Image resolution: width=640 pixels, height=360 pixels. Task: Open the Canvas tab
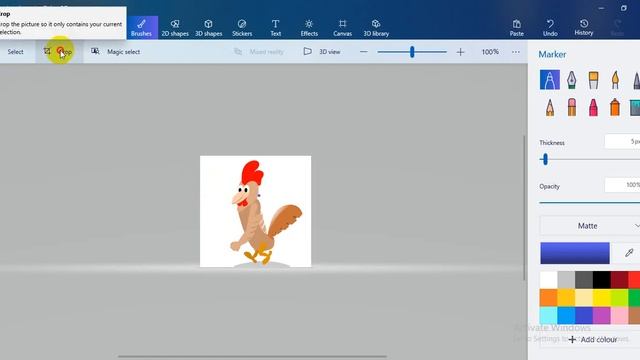(x=342, y=28)
